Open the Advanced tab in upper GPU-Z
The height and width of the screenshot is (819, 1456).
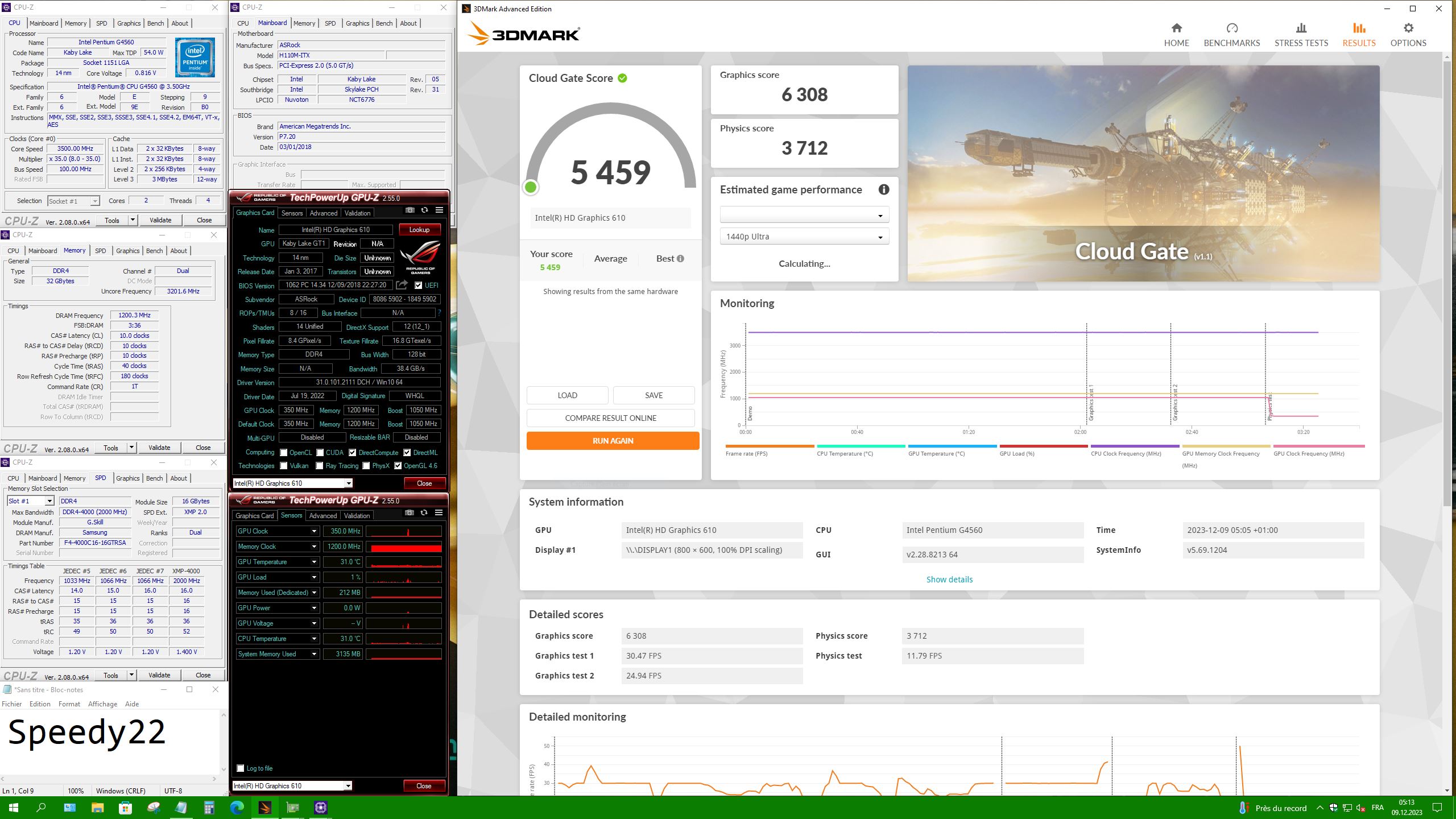tap(324, 213)
